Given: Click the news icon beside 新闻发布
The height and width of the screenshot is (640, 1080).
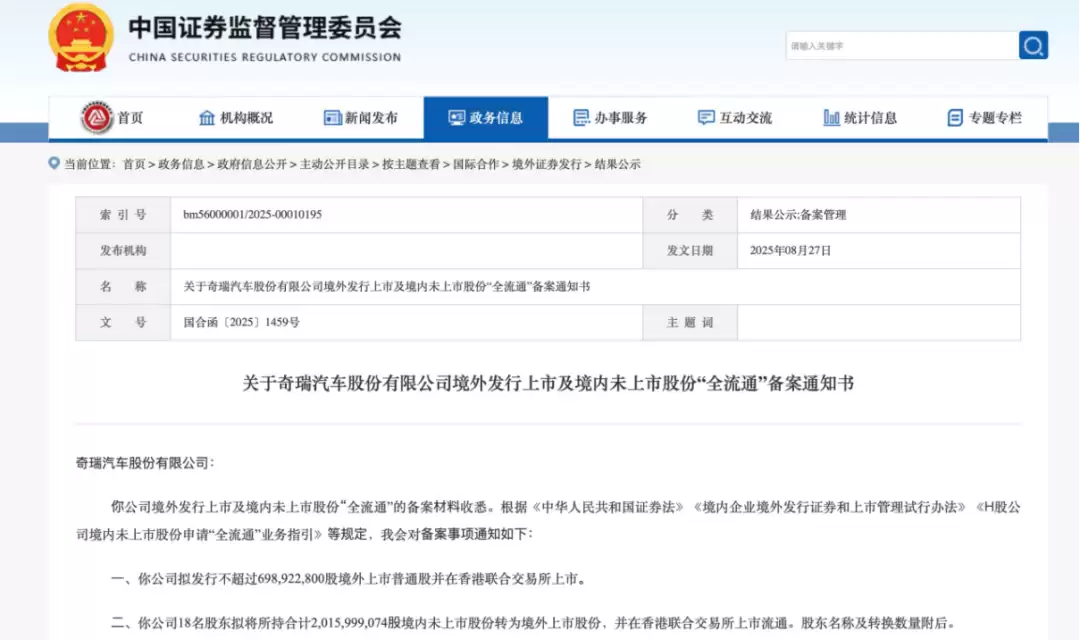Looking at the screenshot, I should (x=333, y=118).
